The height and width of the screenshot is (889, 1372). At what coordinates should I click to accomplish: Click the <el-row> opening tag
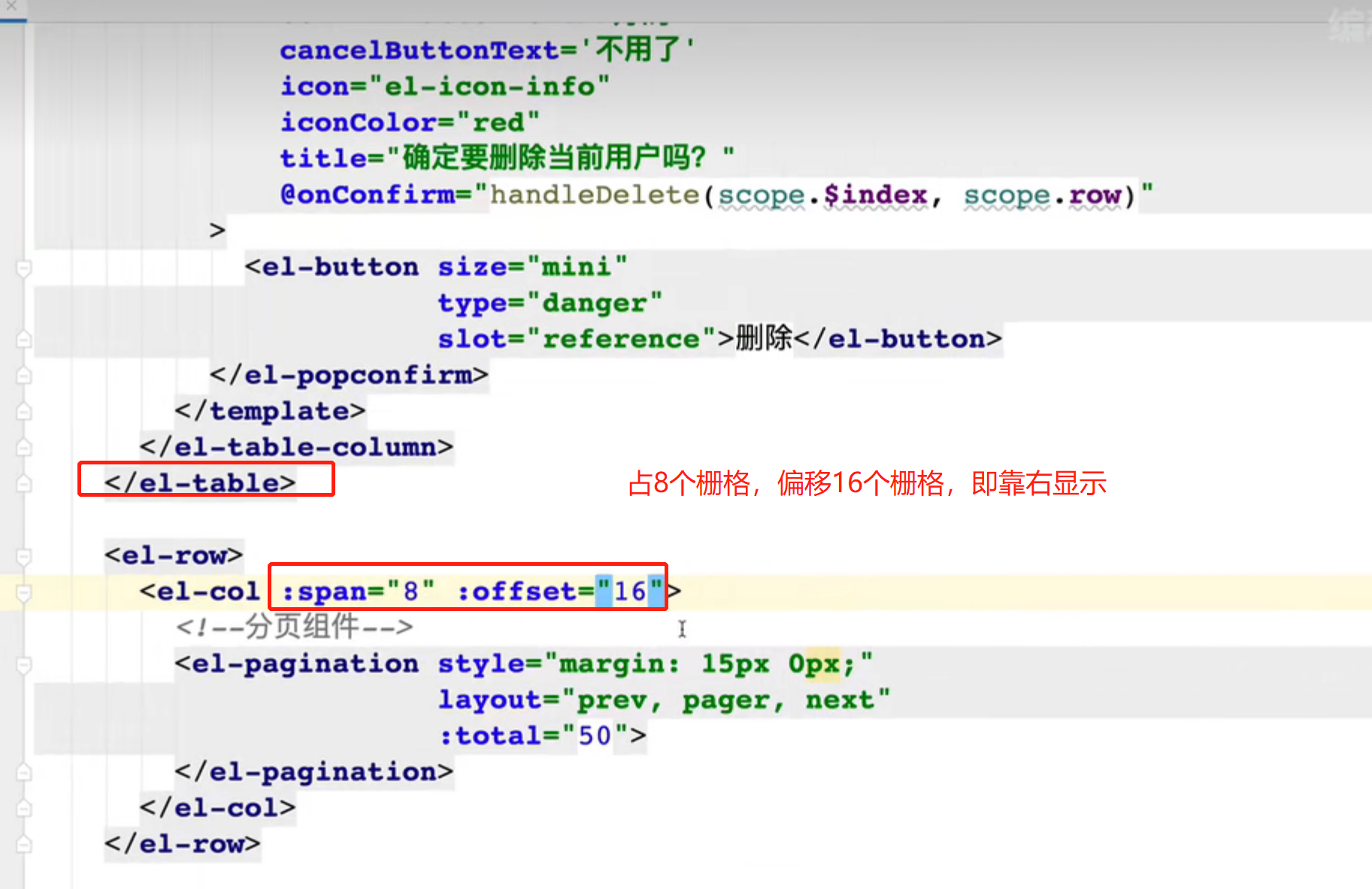(174, 555)
